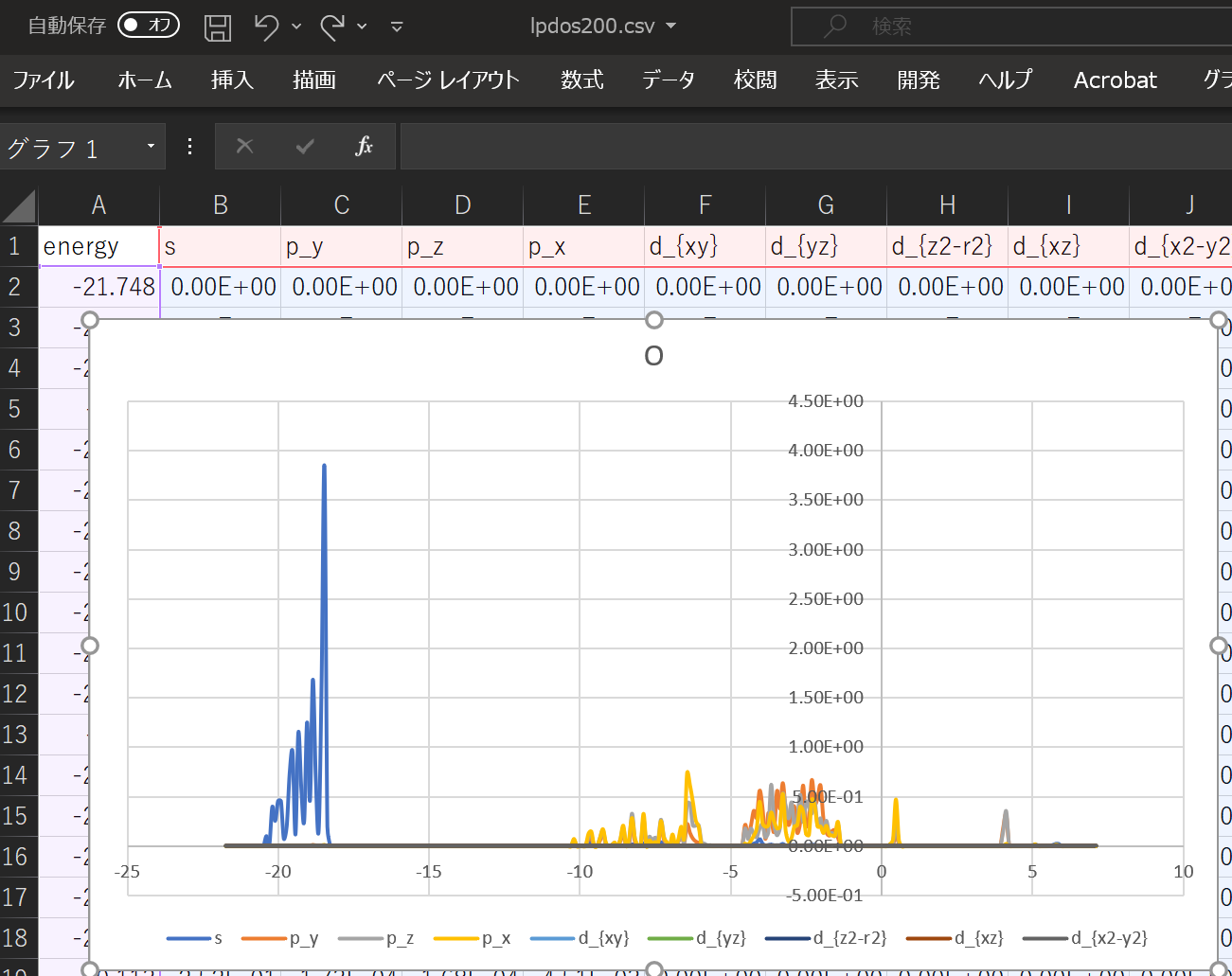Viewport: 1232px width, 976px height.
Task: Select row 10 header
Action: (x=18, y=612)
